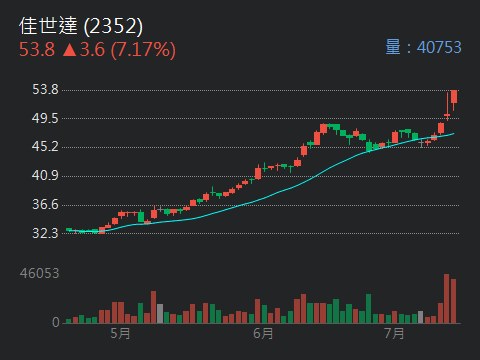
Task: Click the gray volume bar near 7月
Action: click(421, 317)
